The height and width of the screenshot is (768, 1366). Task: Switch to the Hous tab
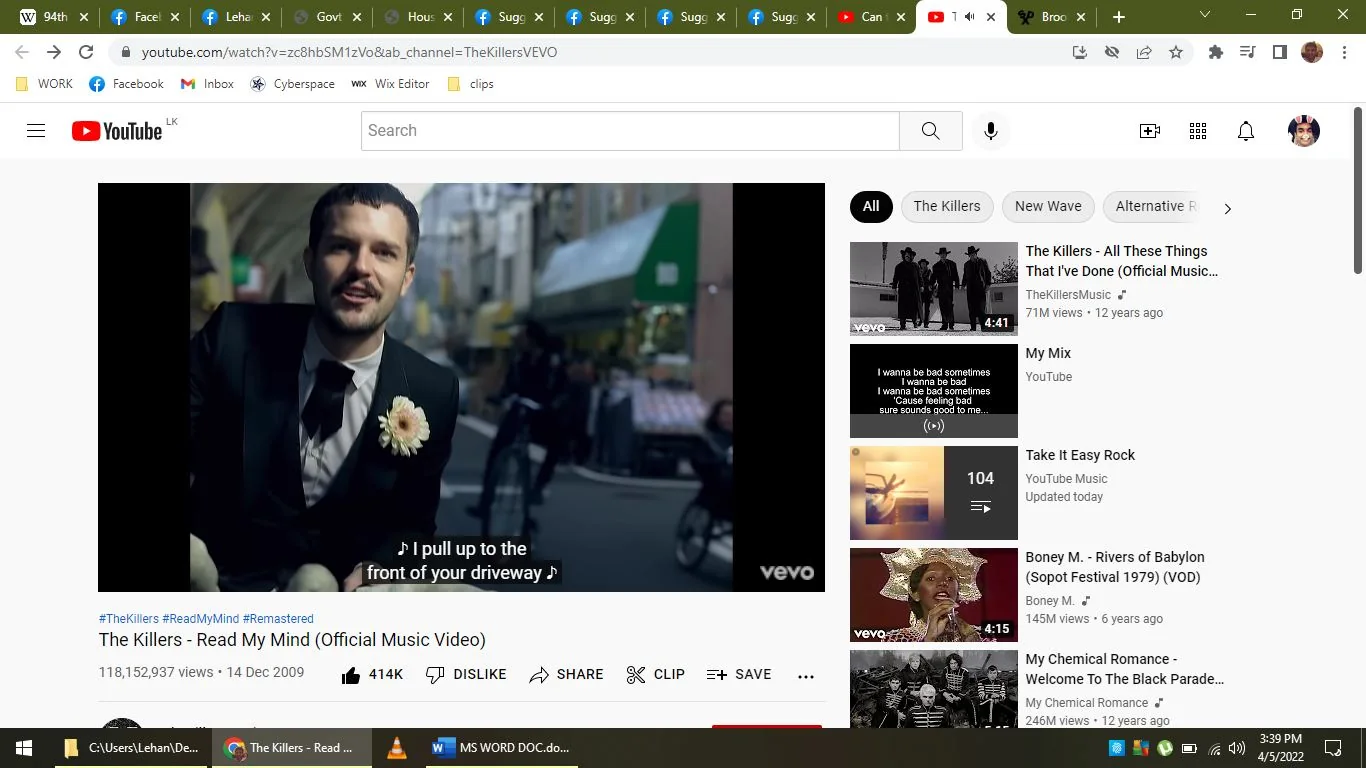pos(418,17)
